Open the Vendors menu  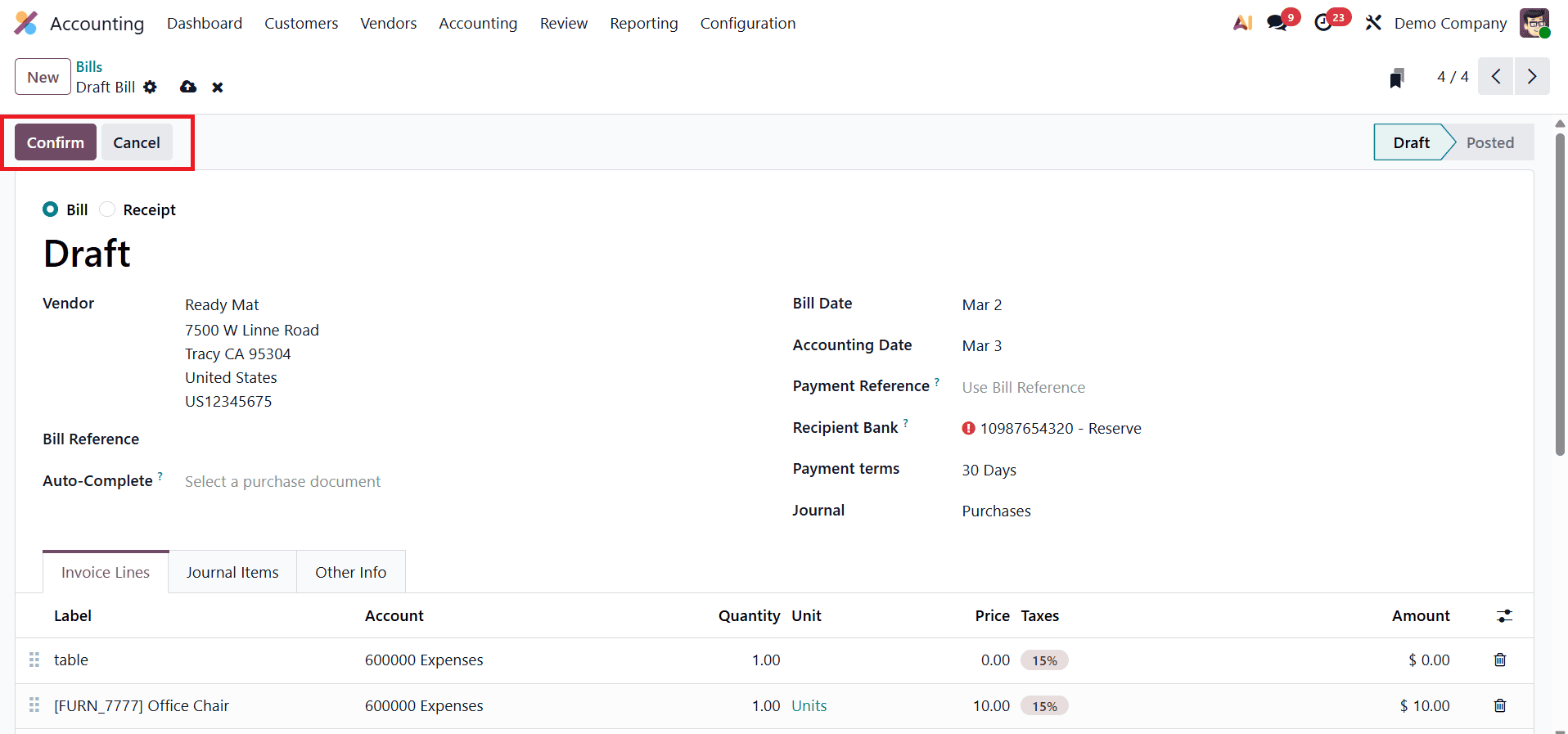pos(389,23)
